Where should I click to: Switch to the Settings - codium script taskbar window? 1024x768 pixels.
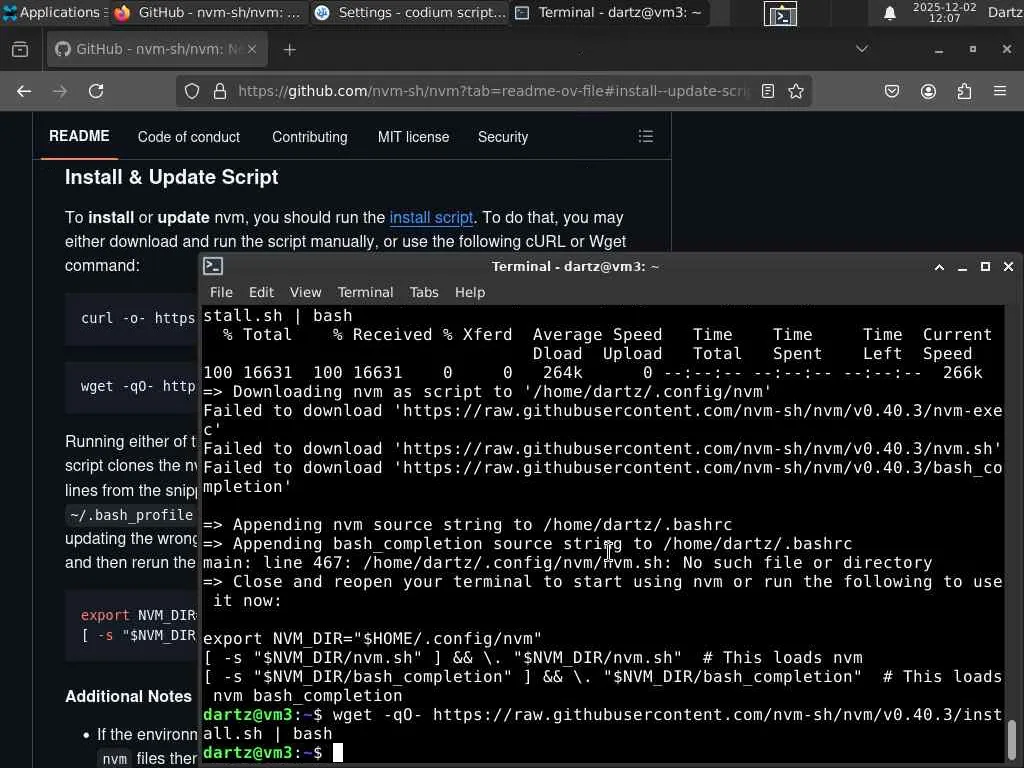pyautogui.click(x=410, y=12)
